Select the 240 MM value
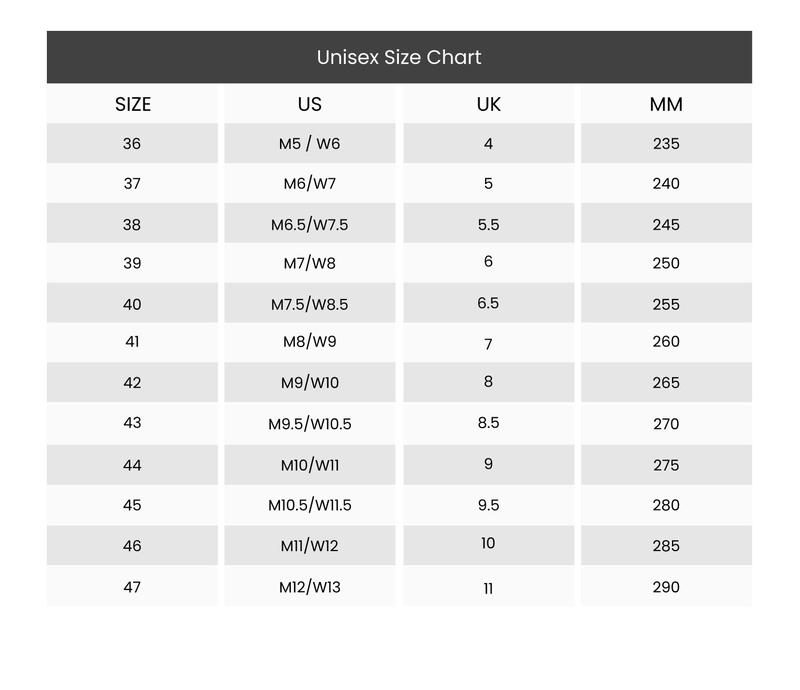The image size is (800, 690). [x=666, y=183]
